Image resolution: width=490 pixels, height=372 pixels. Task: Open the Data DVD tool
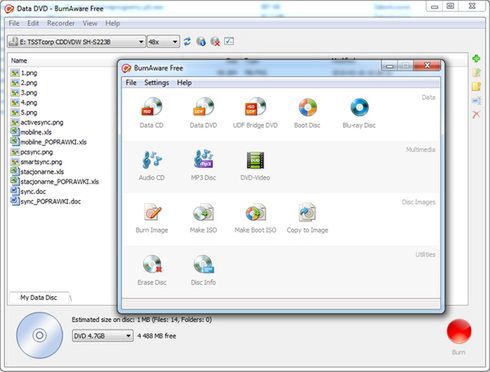pyautogui.click(x=203, y=112)
